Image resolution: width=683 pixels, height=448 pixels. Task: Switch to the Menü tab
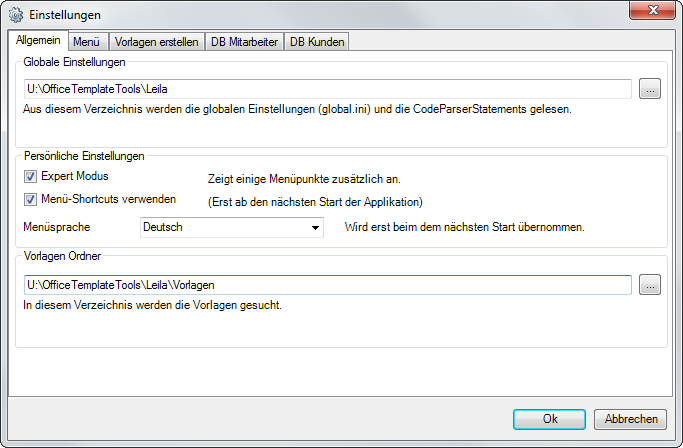tap(88, 41)
